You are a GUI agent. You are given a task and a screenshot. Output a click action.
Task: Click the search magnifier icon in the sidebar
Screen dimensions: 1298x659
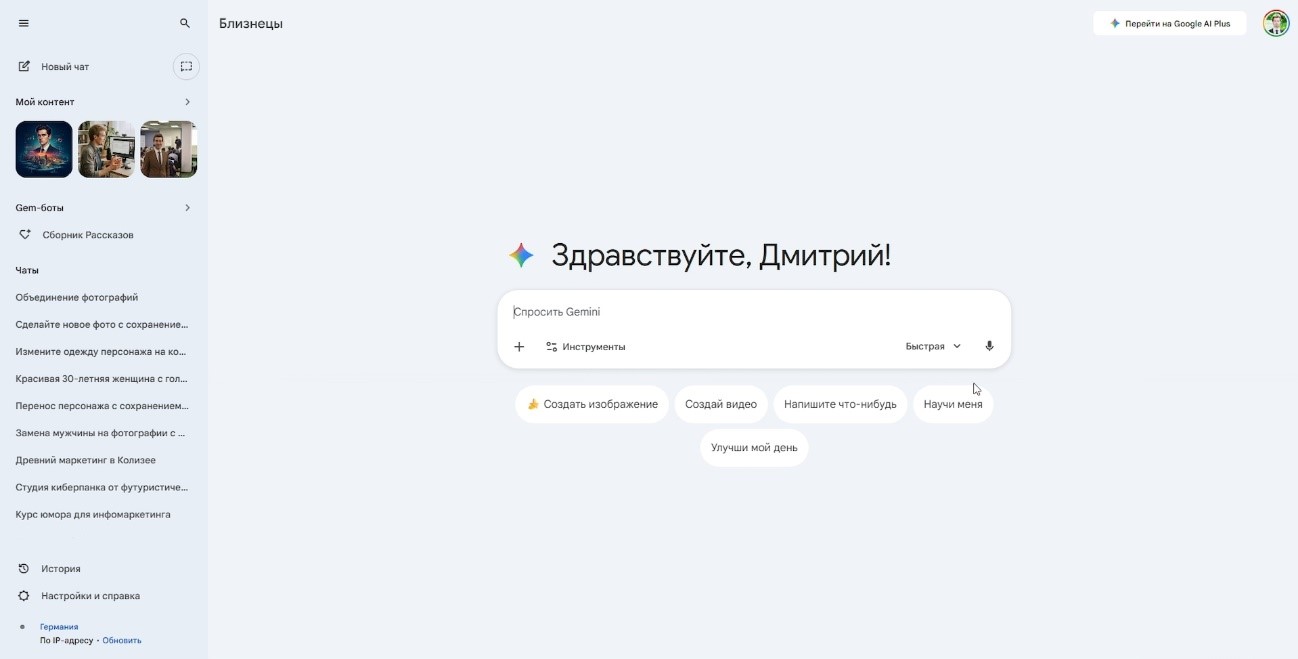[185, 23]
